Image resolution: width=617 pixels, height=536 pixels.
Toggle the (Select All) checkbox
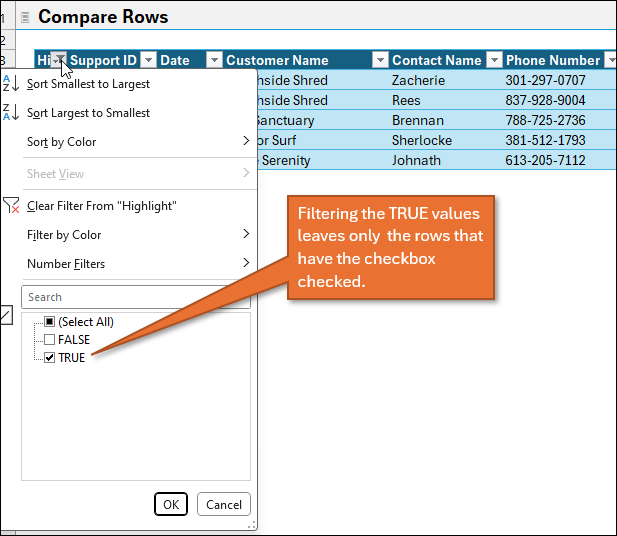[49, 322]
